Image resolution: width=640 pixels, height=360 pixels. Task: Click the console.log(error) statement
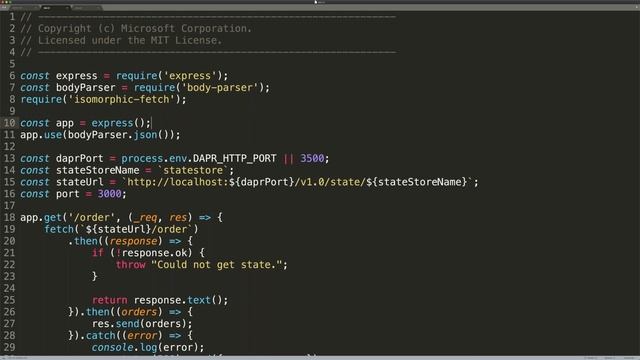(148, 348)
